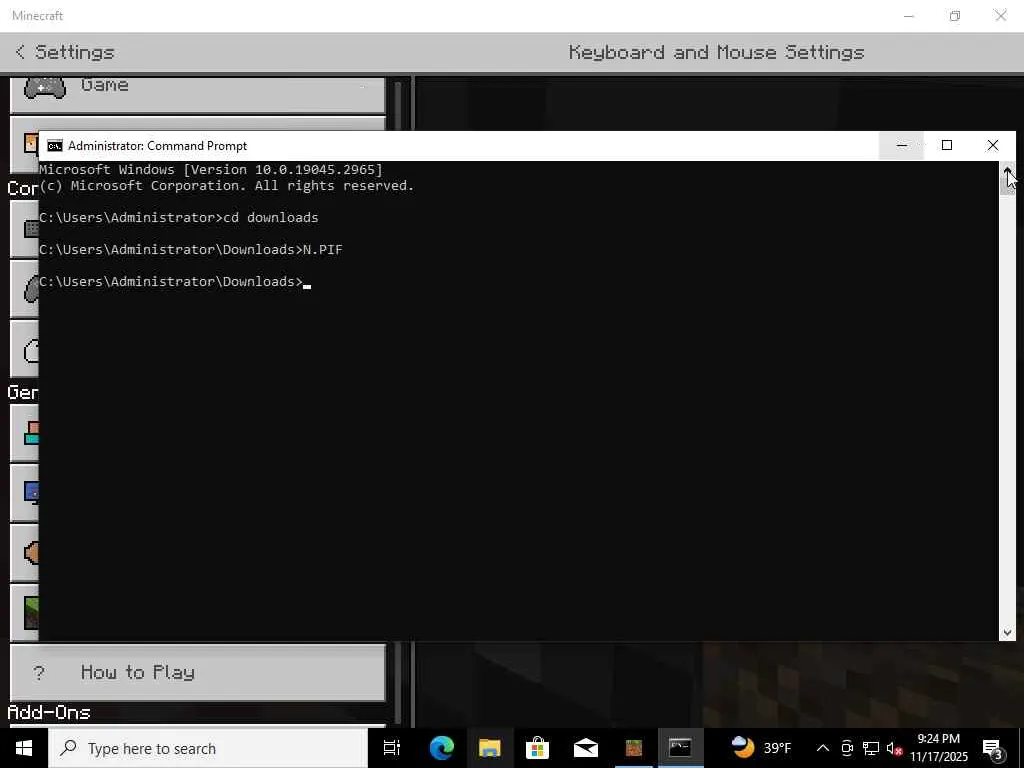Open the Mail app from the taskbar
The height and width of the screenshot is (768, 1024).
586,748
